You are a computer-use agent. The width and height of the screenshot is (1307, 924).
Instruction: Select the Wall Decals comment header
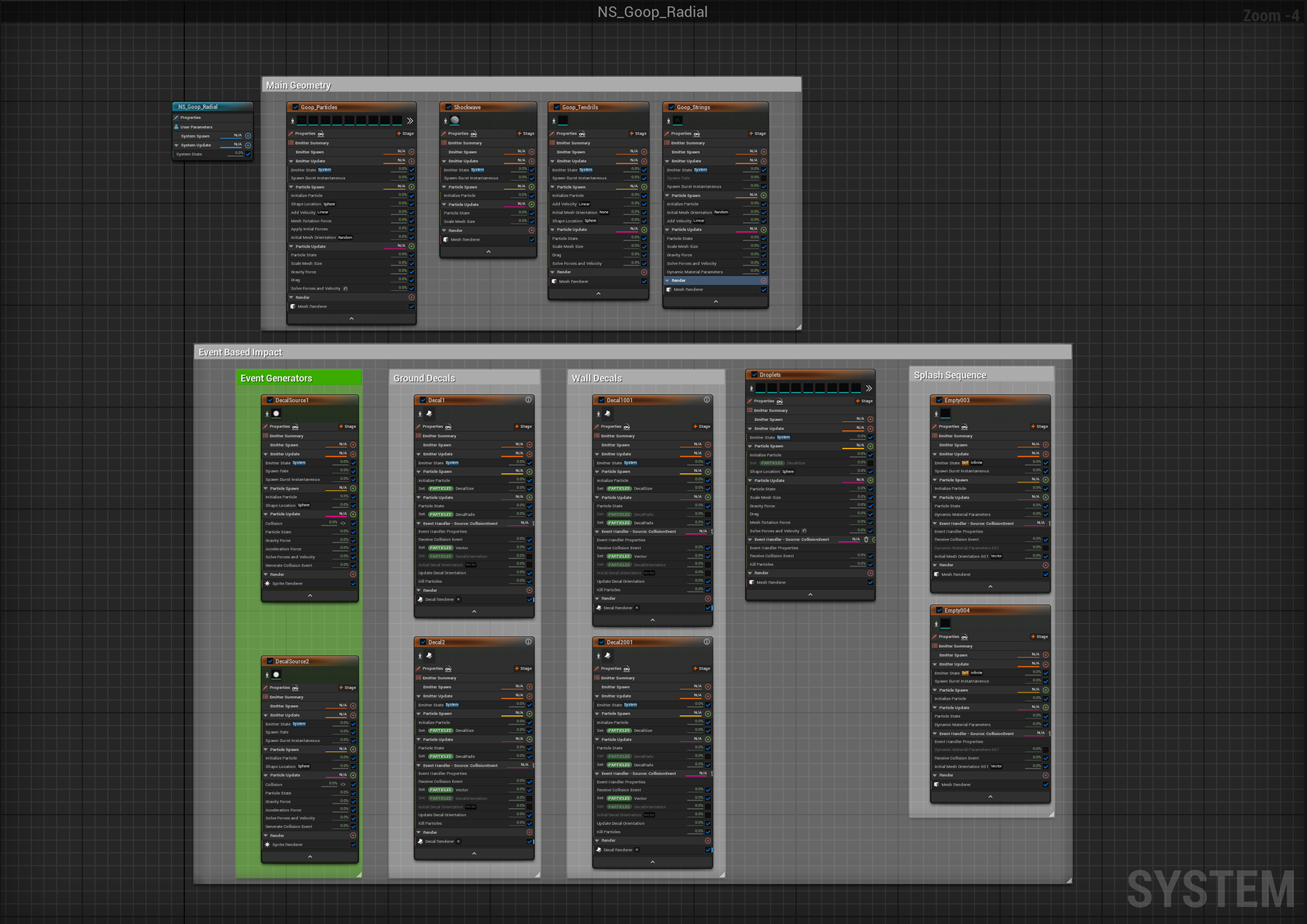(x=646, y=378)
